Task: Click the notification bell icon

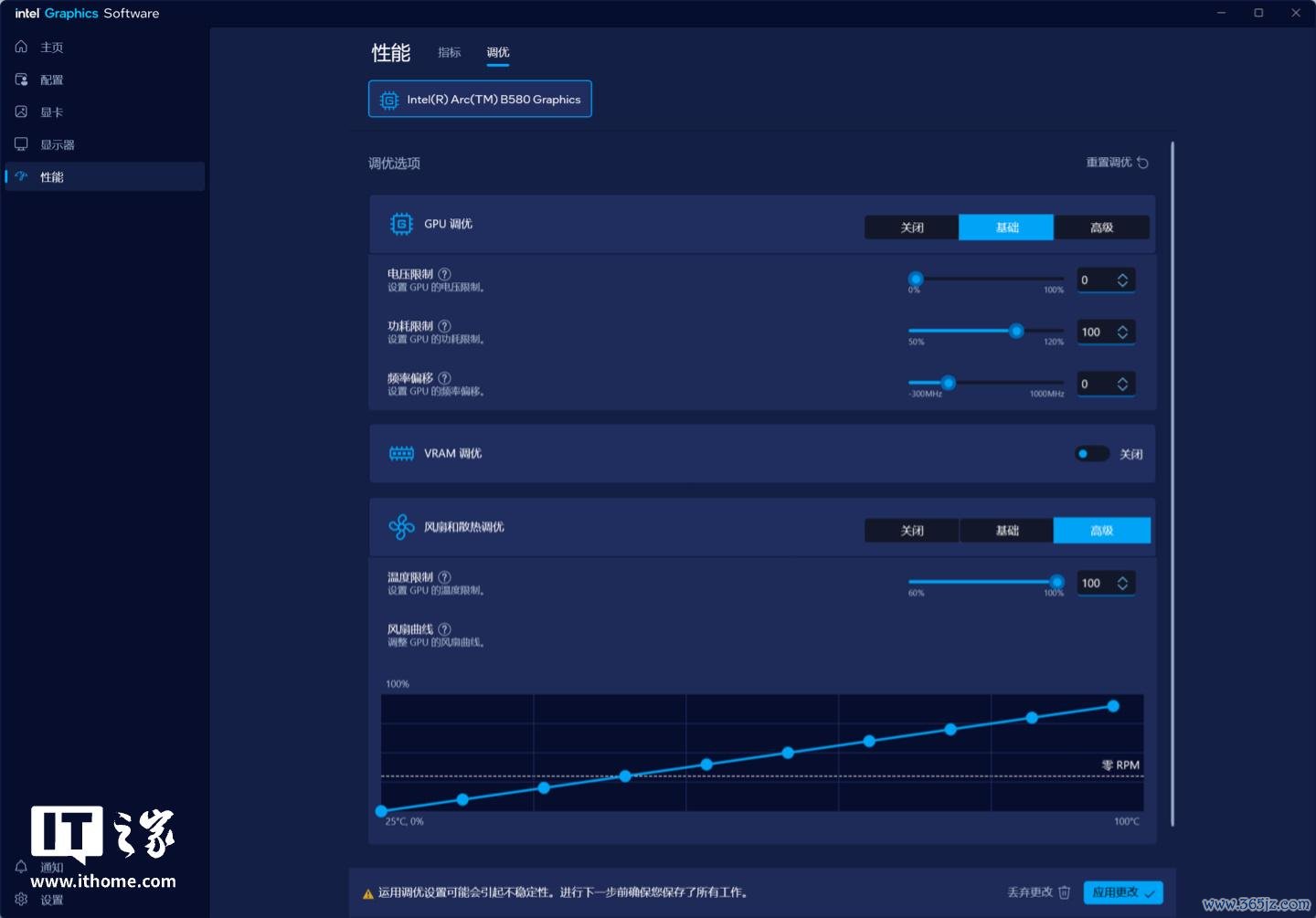Action: pyautogui.click(x=21, y=867)
